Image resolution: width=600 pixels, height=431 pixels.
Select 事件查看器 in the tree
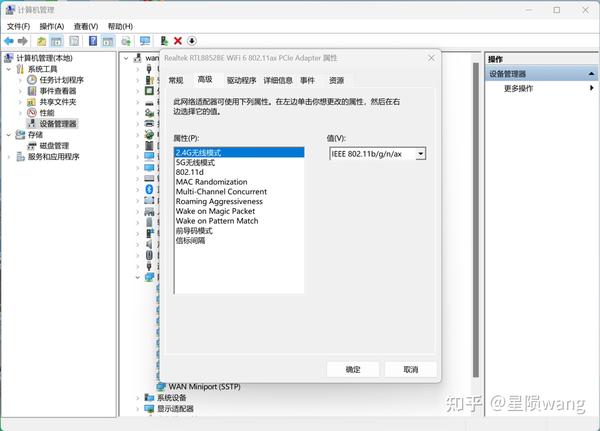pos(58,91)
